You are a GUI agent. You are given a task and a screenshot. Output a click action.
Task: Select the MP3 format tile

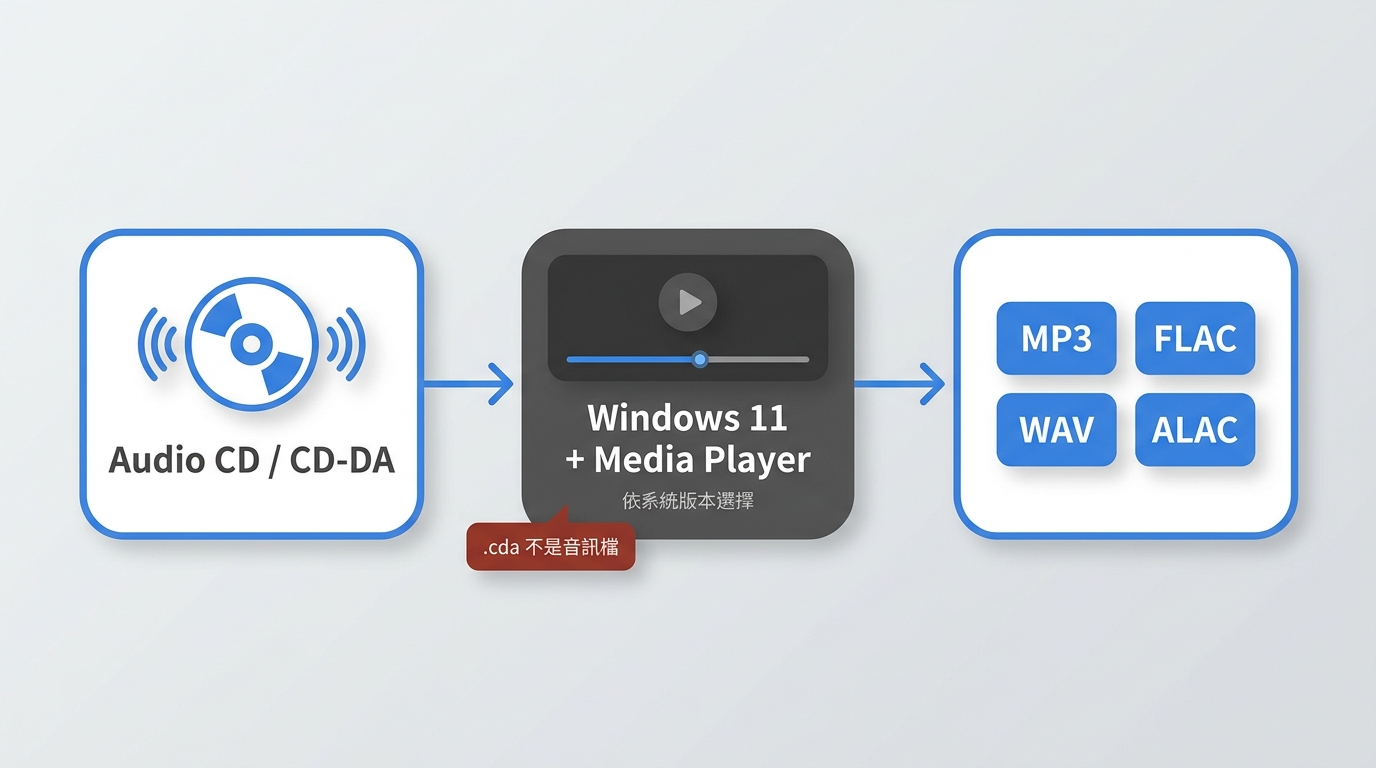[x=1056, y=339]
